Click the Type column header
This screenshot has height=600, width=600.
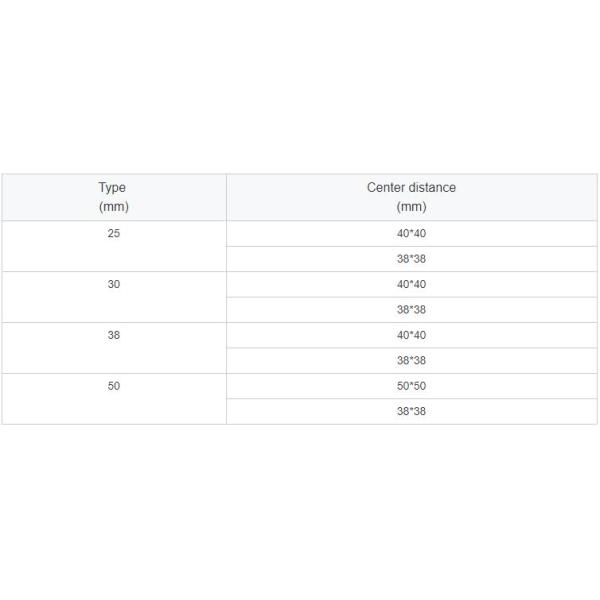point(113,187)
